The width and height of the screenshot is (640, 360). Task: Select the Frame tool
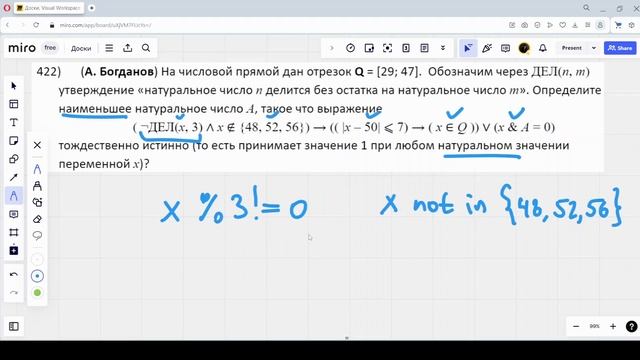pos(13,232)
